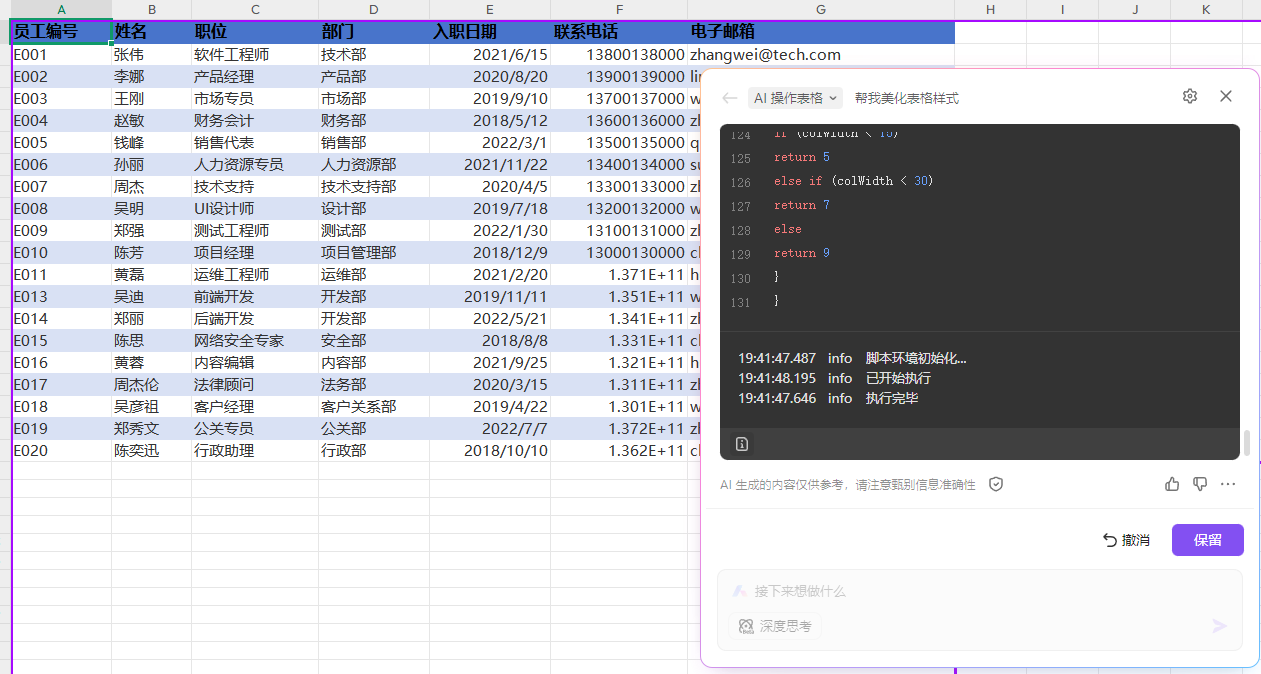Select the 职位 header cell

coord(255,32)
